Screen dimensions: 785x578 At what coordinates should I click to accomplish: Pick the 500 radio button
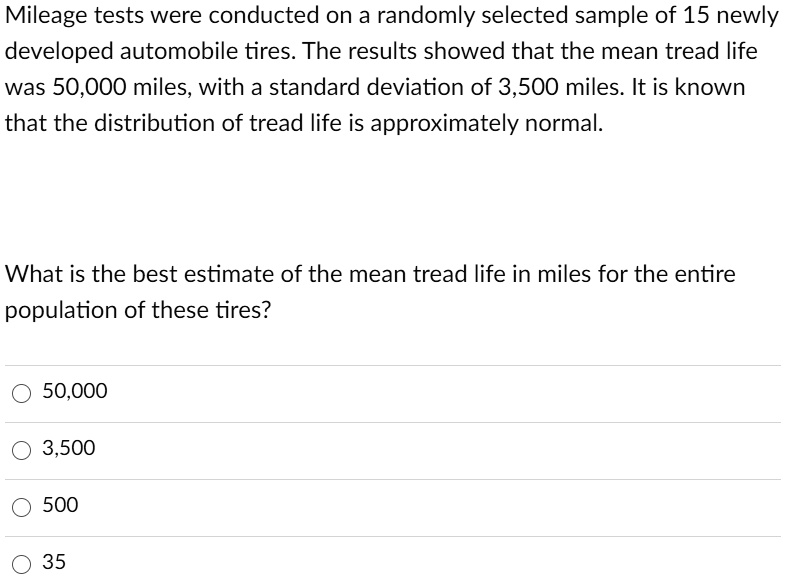click(22, 506)
